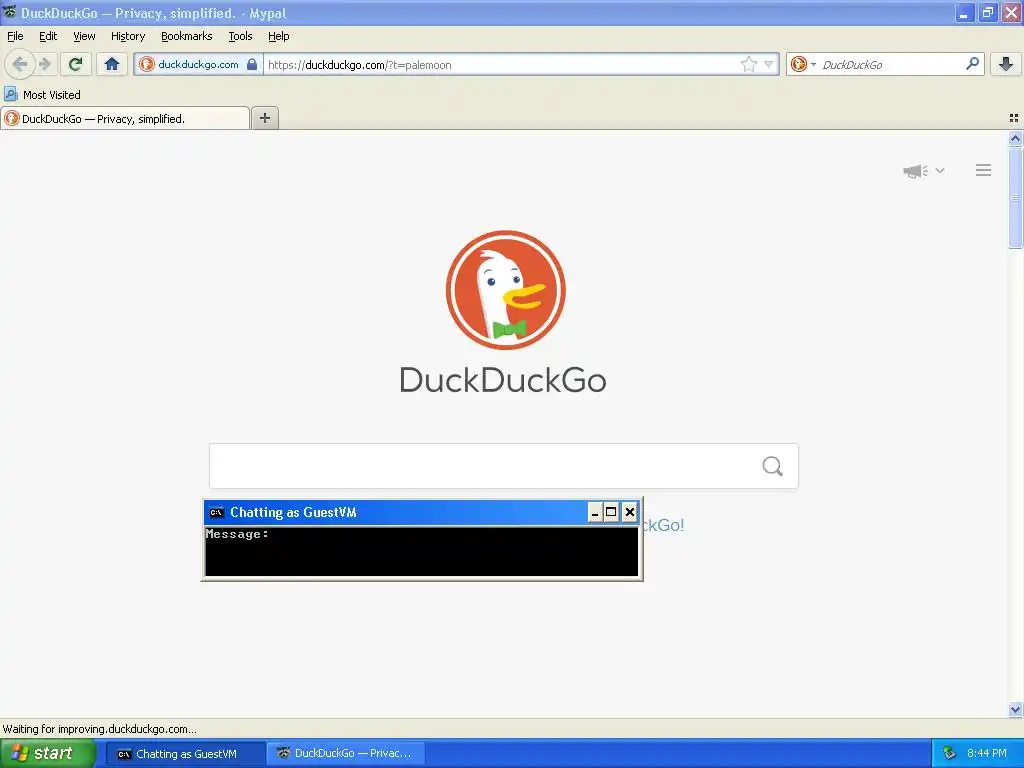Open the History menu

tap(127, 36)
